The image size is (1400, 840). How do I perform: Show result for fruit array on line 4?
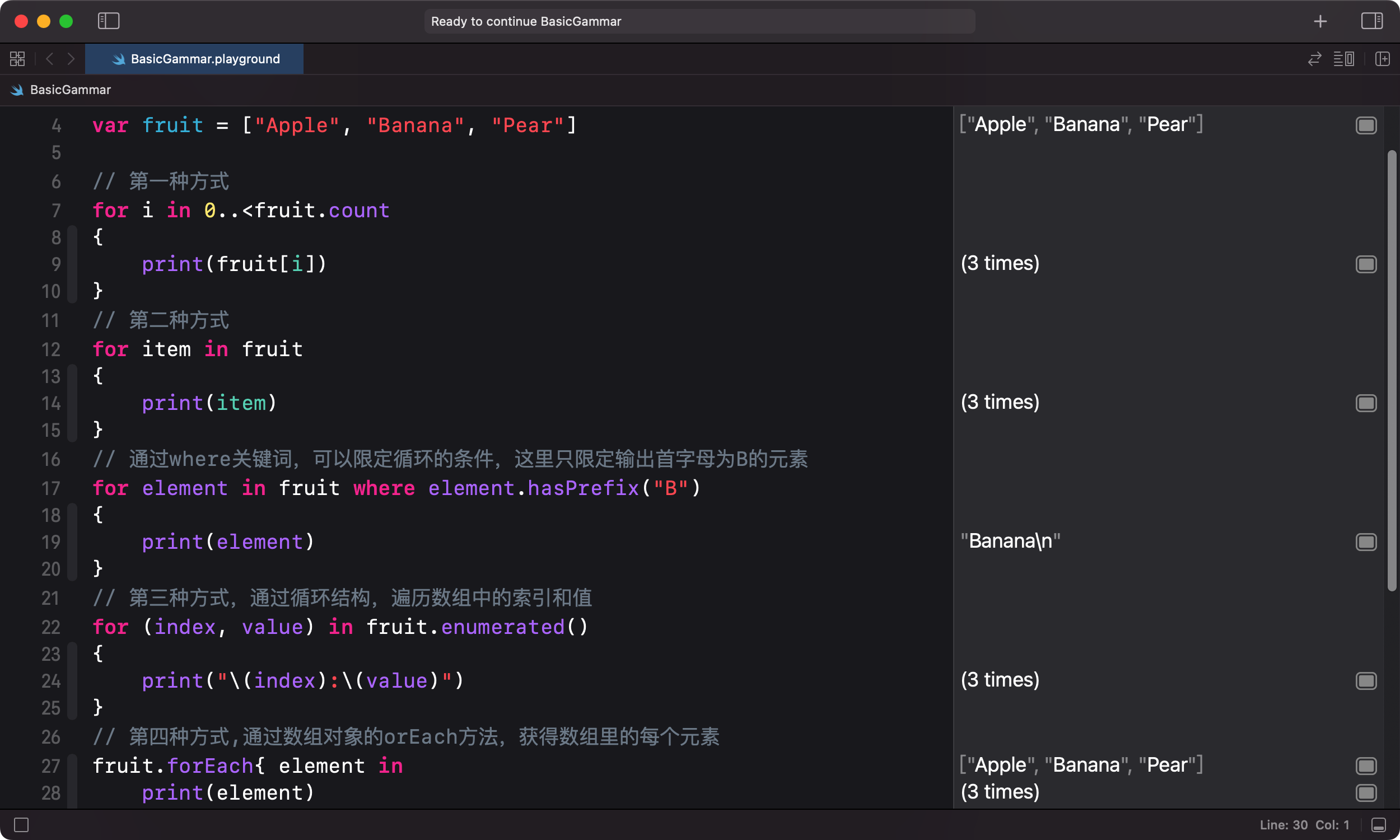1366,125
